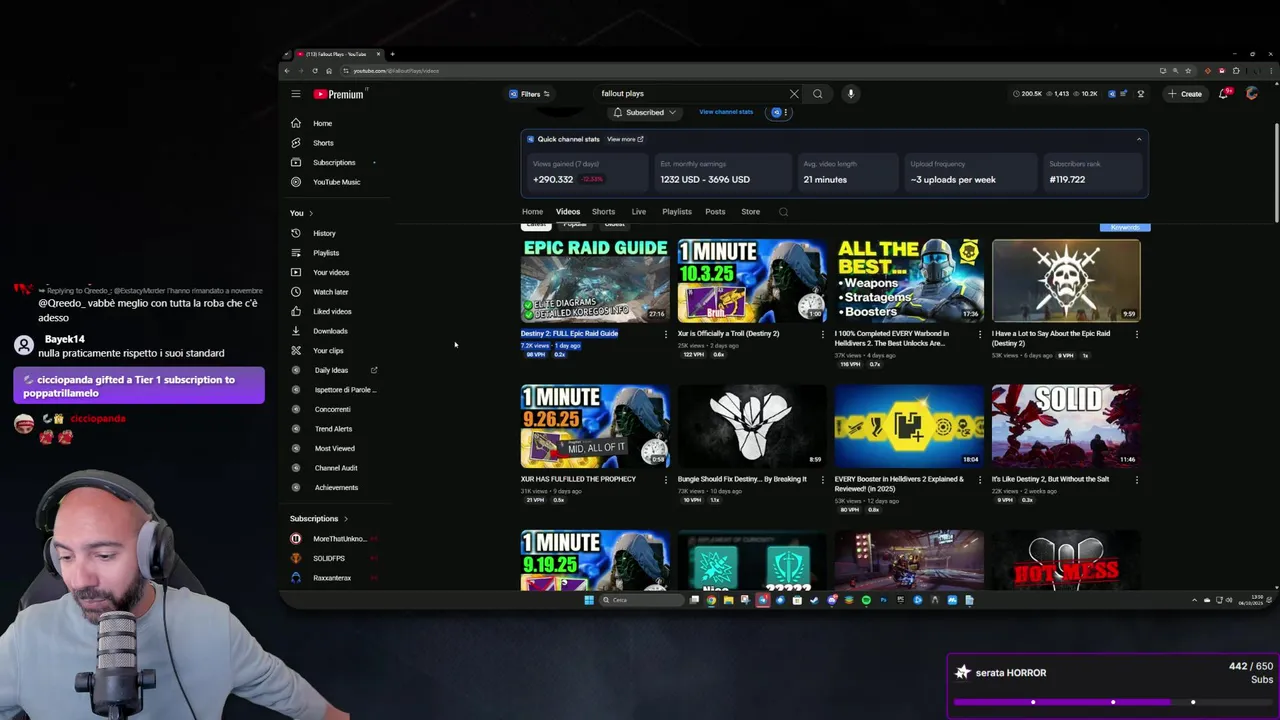
Task: Open Daily Ideas in sidebar
Action: pyautogui.click(x=331, y=370)
